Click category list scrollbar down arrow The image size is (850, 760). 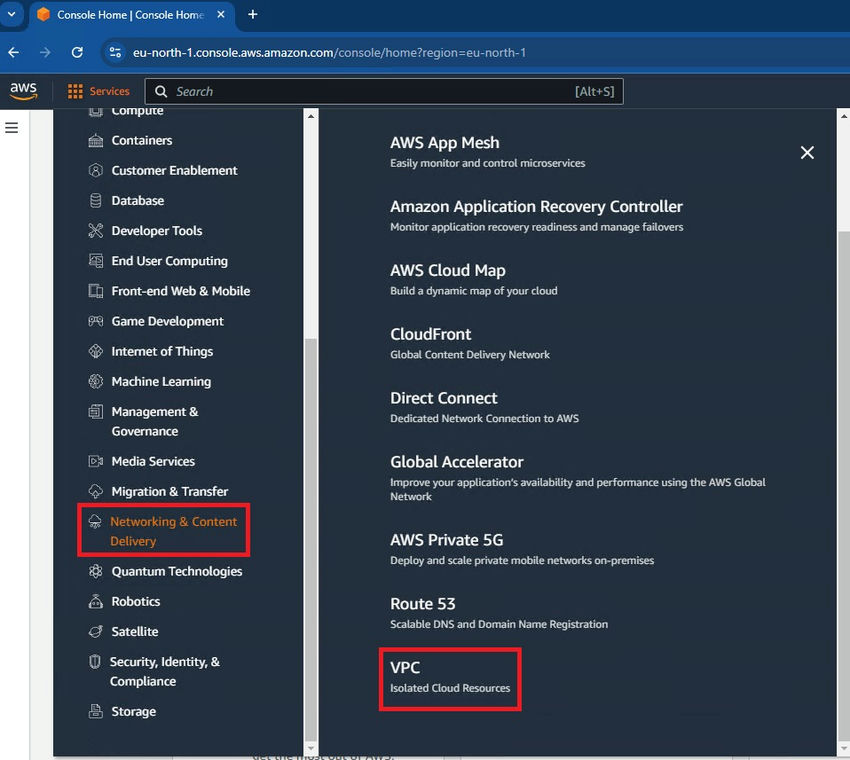(311, 748)
